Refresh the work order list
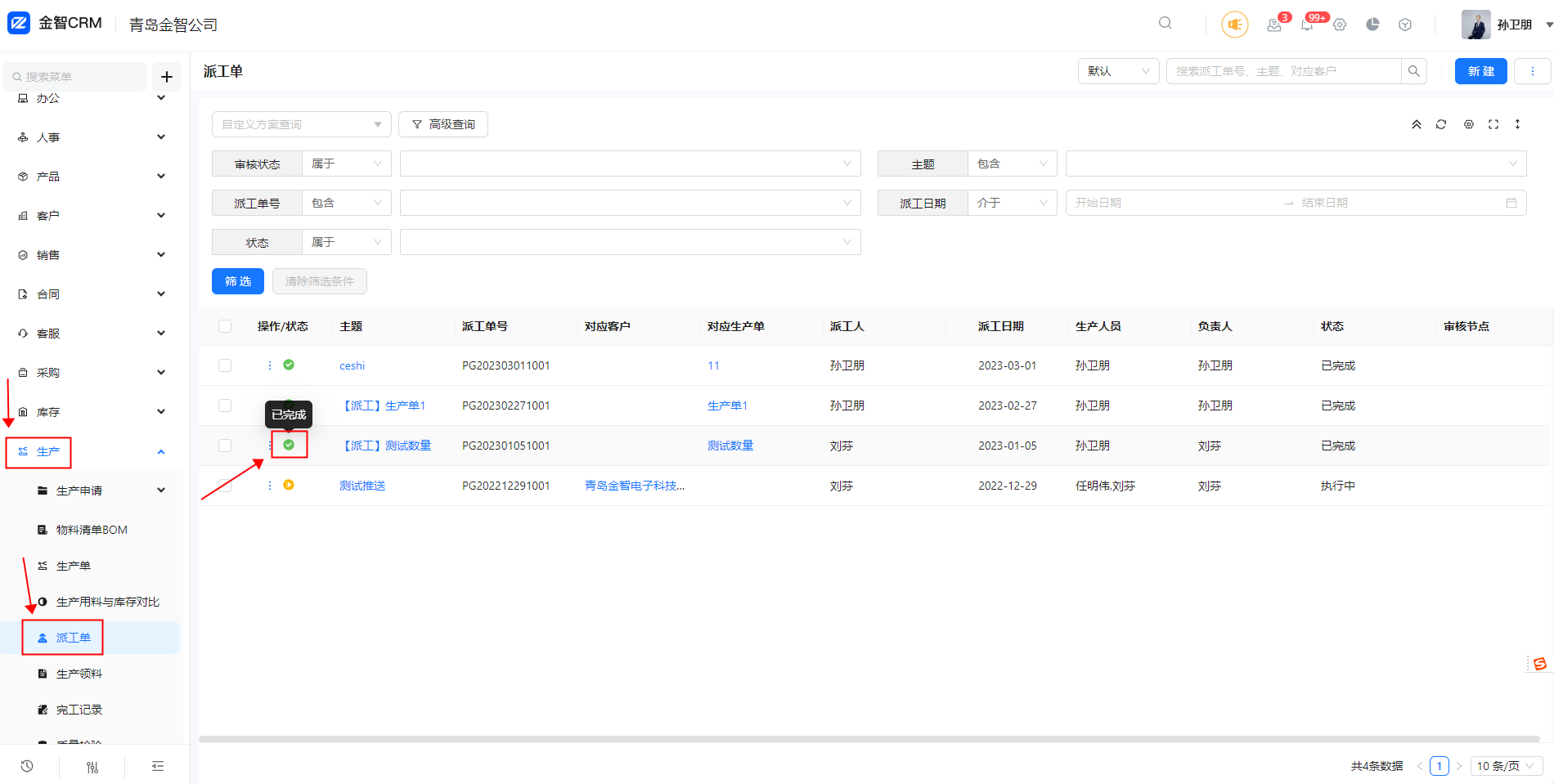 coord(1441,124)
